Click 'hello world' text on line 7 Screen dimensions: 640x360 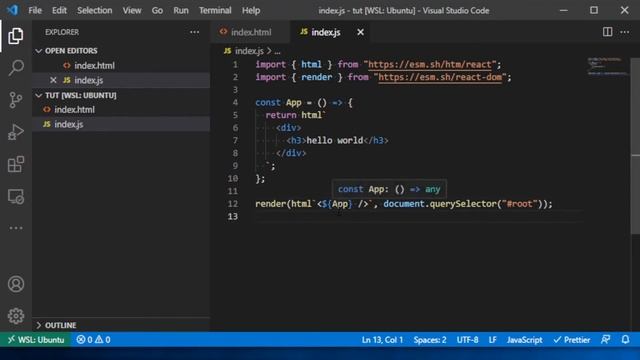(334, 140)
